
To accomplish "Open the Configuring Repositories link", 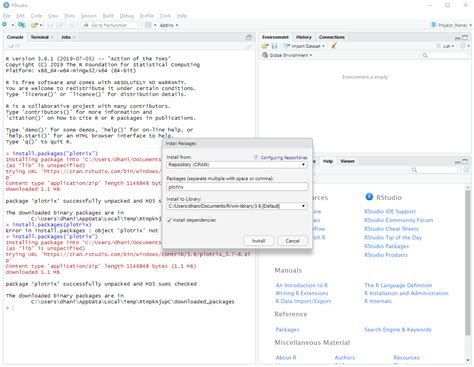I will pyautogui.click(x=284, y=158).
